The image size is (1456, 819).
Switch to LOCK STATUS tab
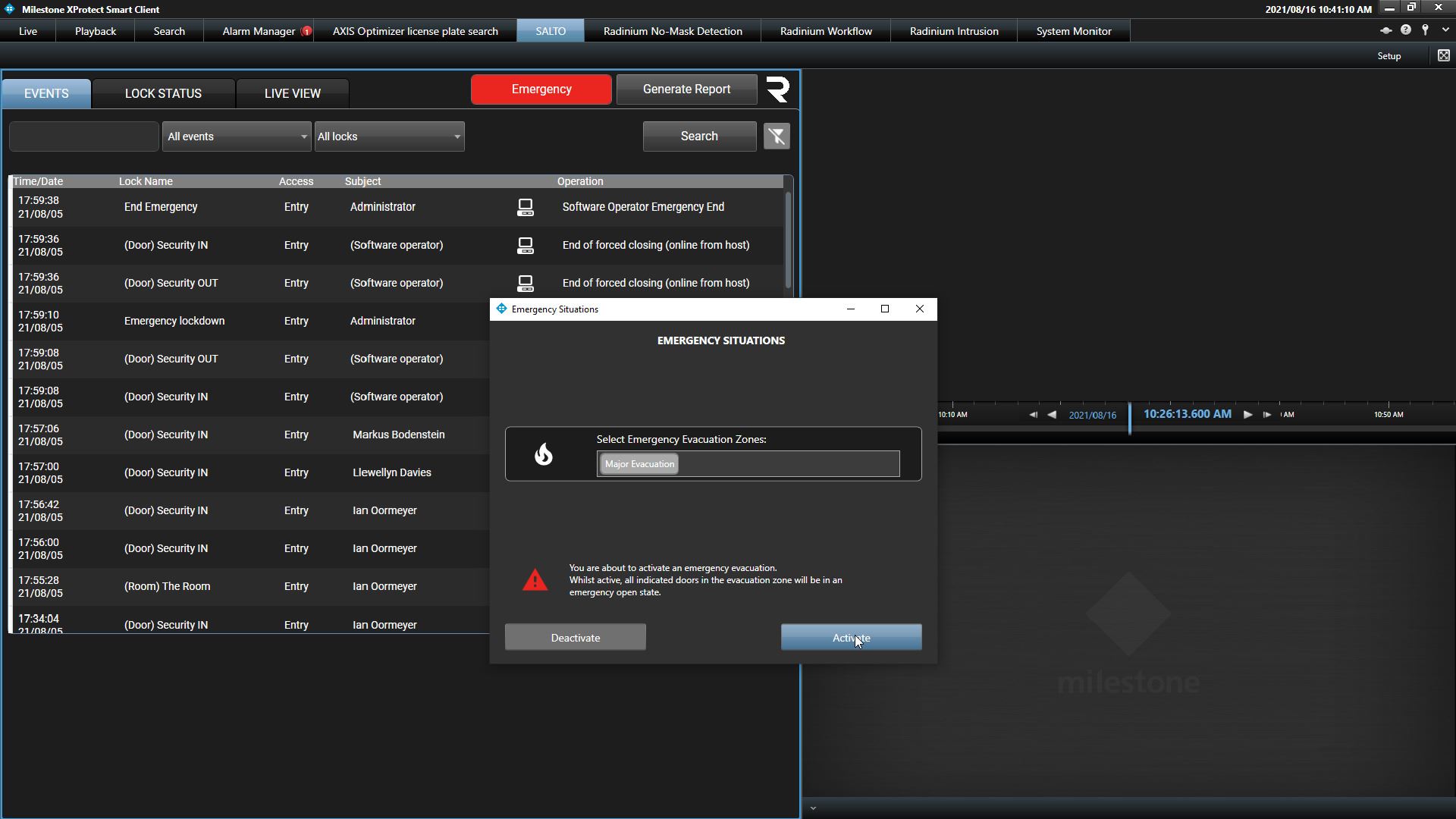pyautogui.click(x=163, y=93)
